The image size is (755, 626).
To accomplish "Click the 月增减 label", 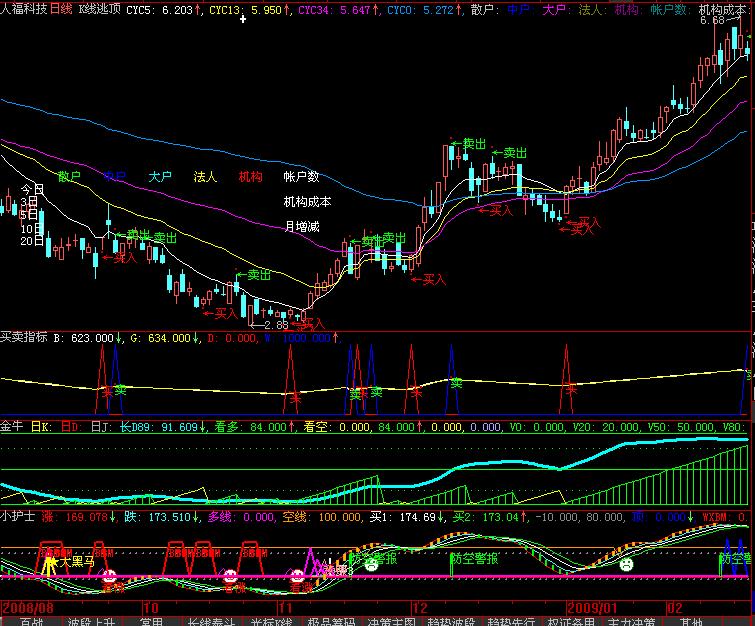I will 301,226.
